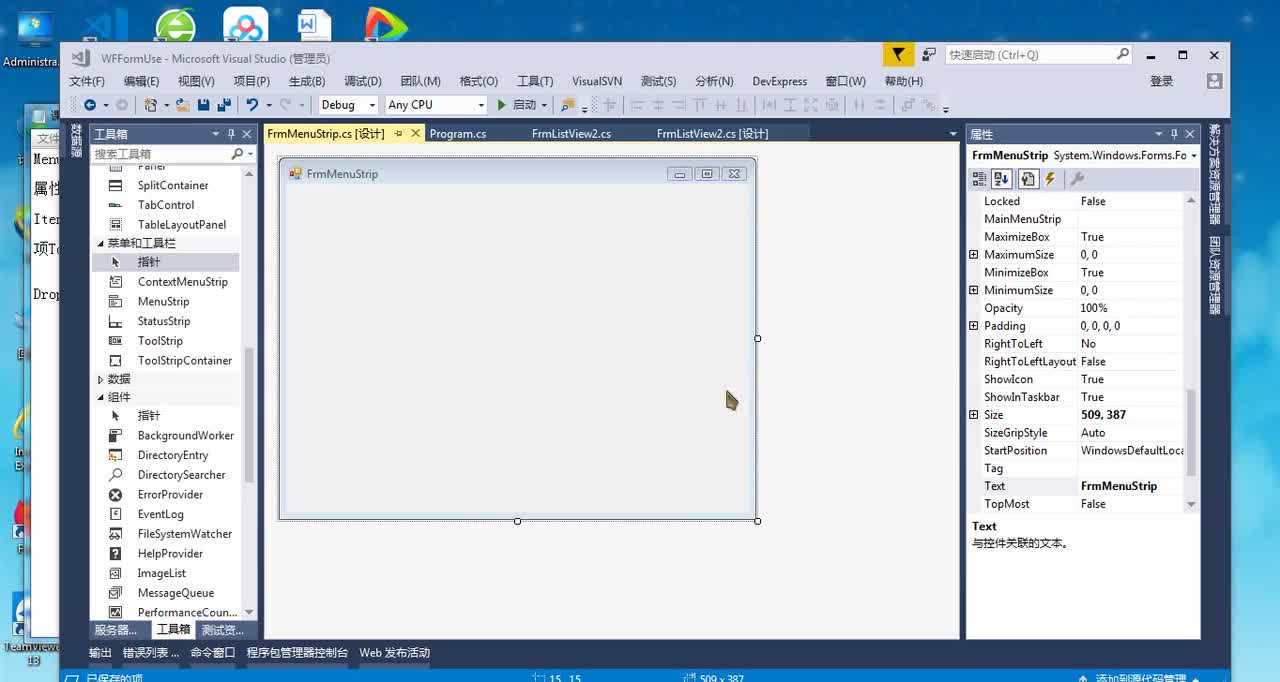Viewport: 1280px width, 682px height.
Task: Open the 错误列表 bottom panel tab
Action: (151, 652)
